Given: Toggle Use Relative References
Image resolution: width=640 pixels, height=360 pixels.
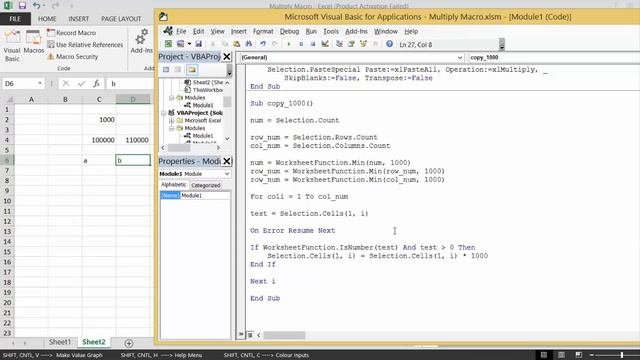Looking at the screenshot, I should tap(85, 44).
